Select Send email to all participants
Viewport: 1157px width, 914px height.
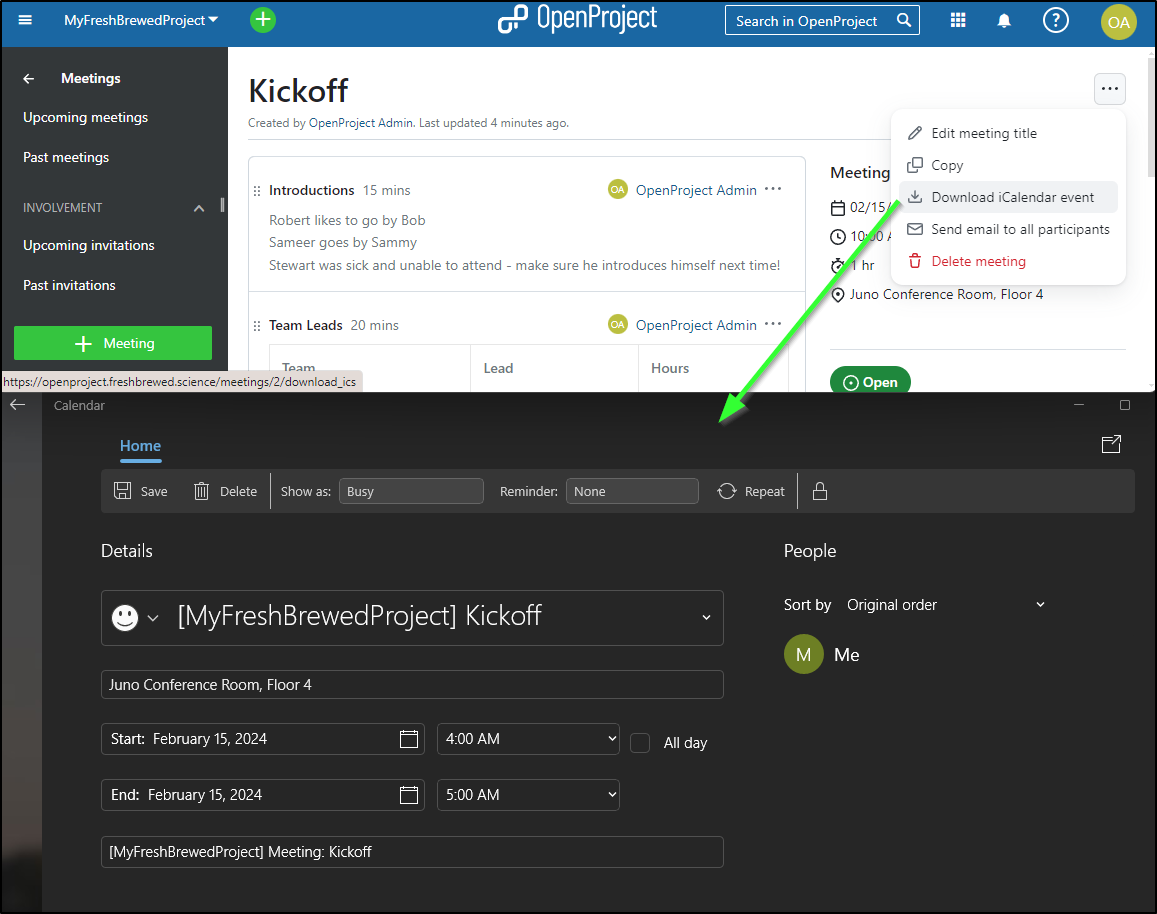coord(1008,229)
